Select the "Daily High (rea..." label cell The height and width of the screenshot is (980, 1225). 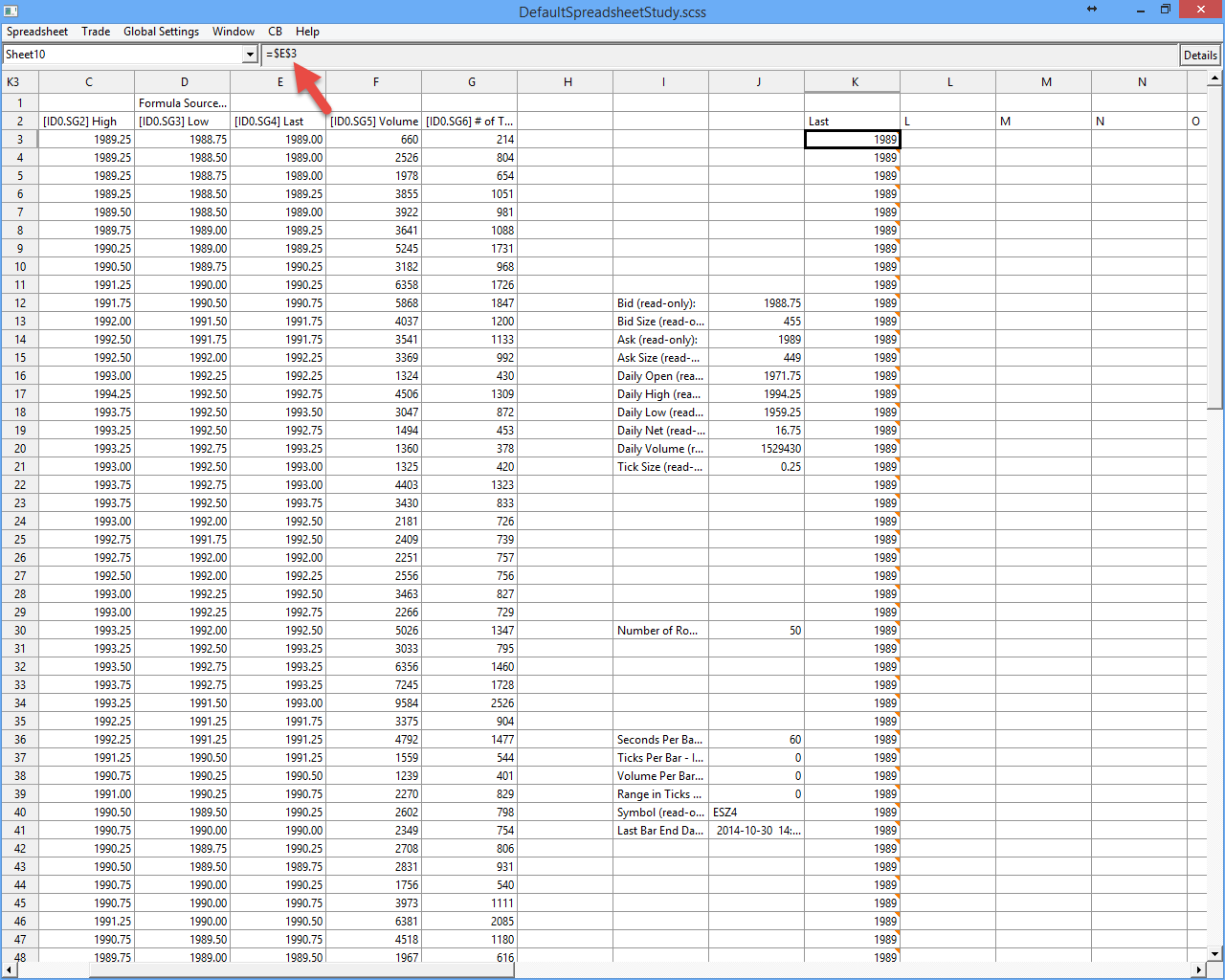[661, 394]
